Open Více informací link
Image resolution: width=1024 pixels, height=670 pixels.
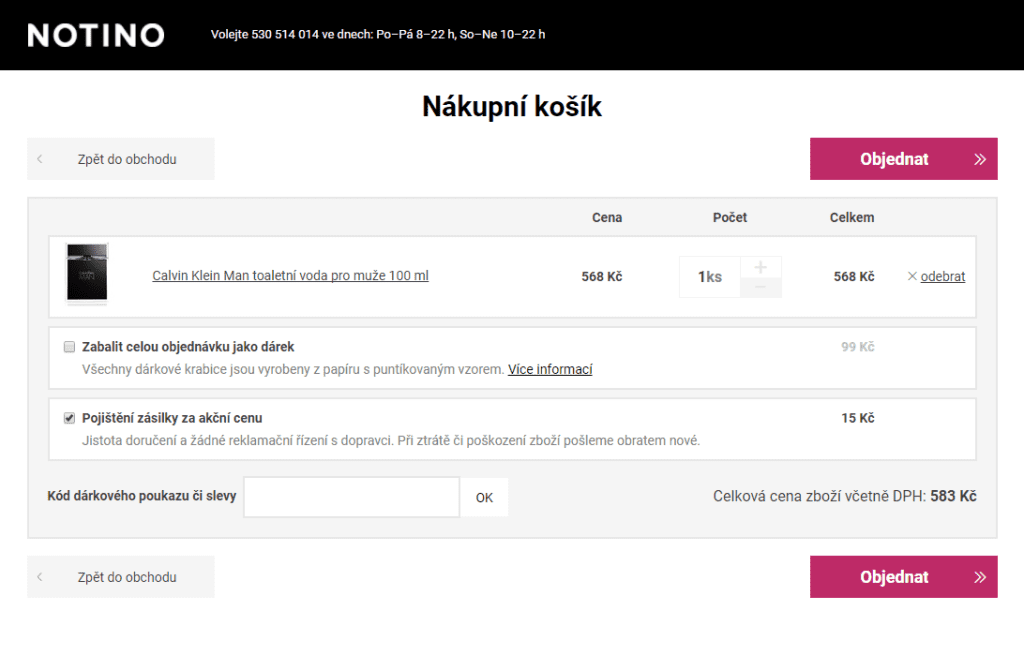[550, 370]
